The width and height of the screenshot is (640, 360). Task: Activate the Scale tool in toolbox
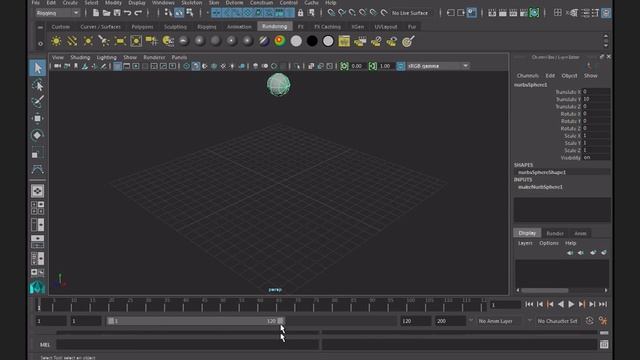pyautogui.click(x=37, y=153)
